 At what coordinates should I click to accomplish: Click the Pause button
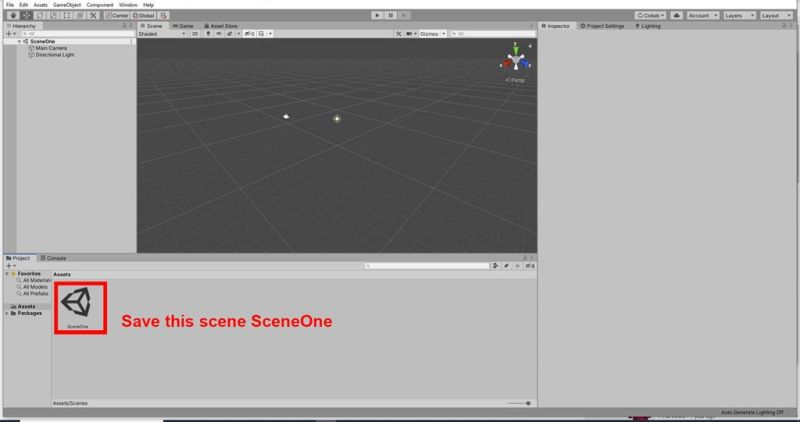point(390,15)
